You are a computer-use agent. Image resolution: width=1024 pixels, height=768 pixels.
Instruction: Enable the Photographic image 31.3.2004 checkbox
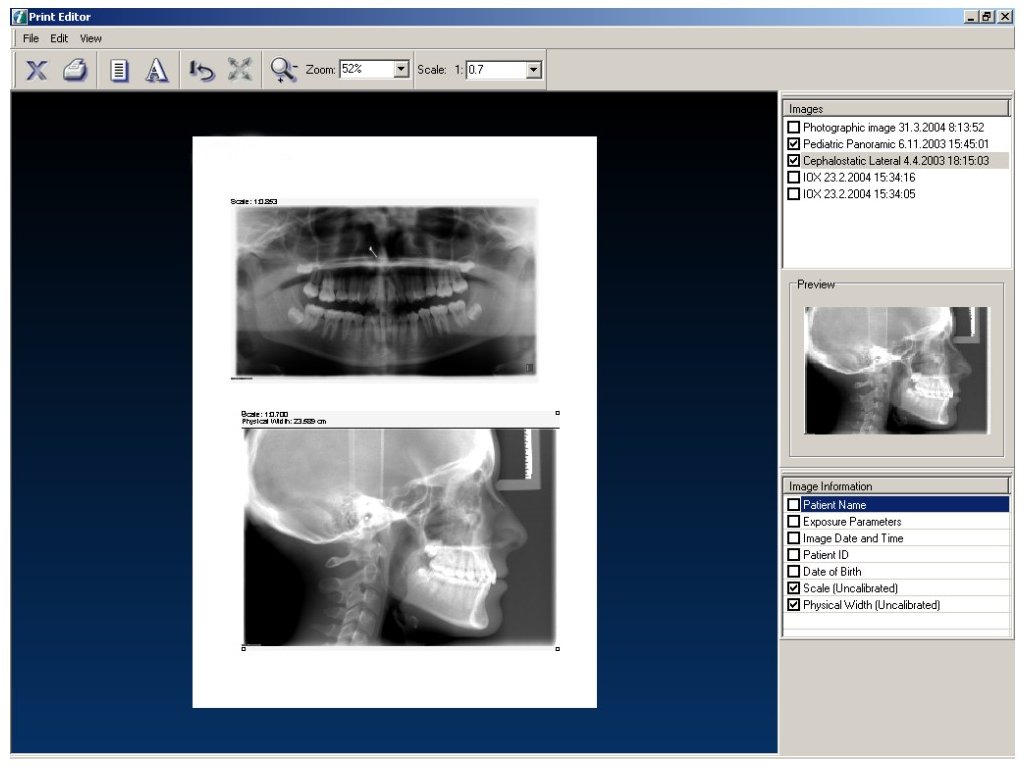pyautogui.click(x=794, y=128)
